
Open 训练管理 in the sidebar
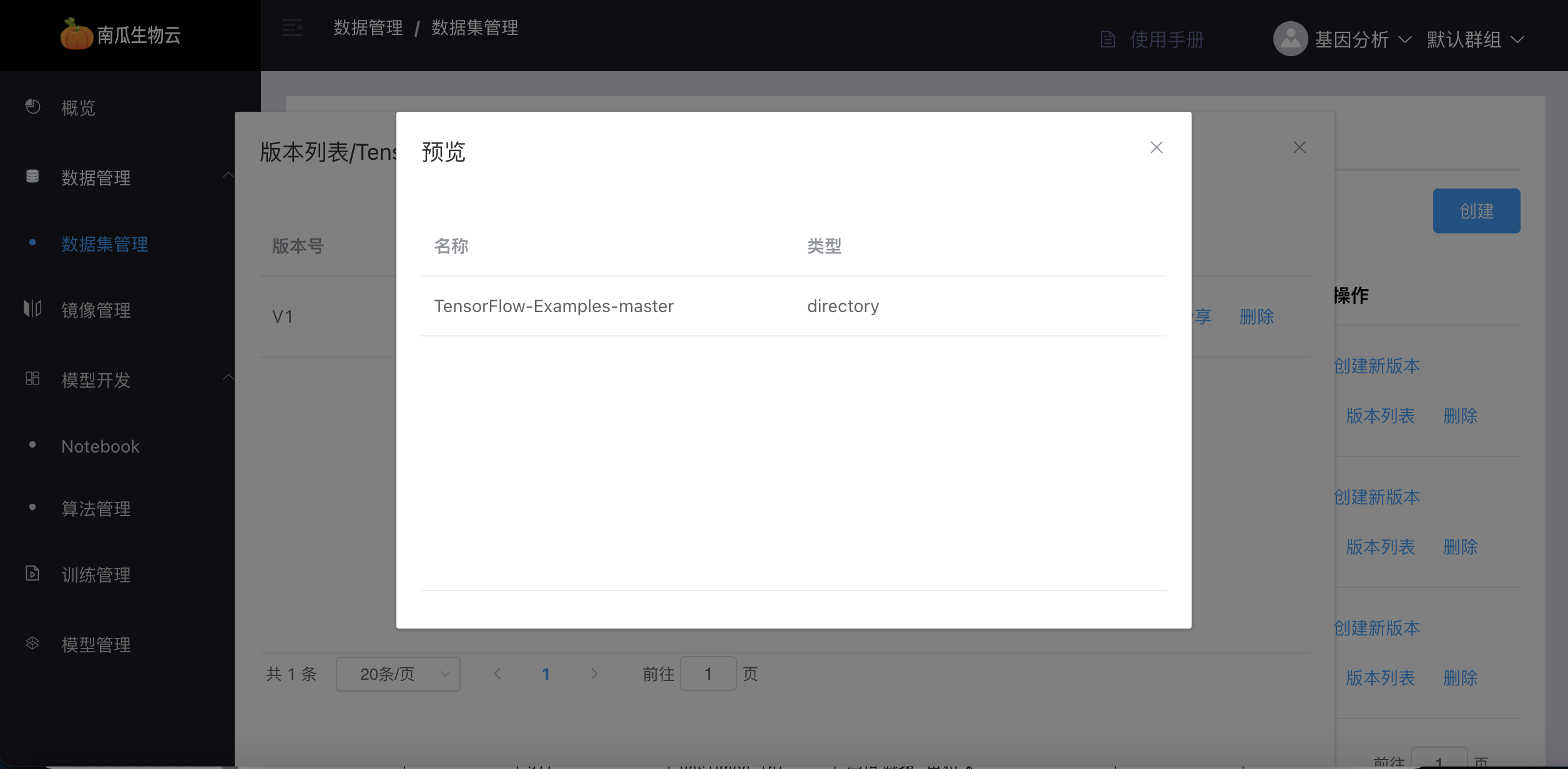tap(96, 575)
